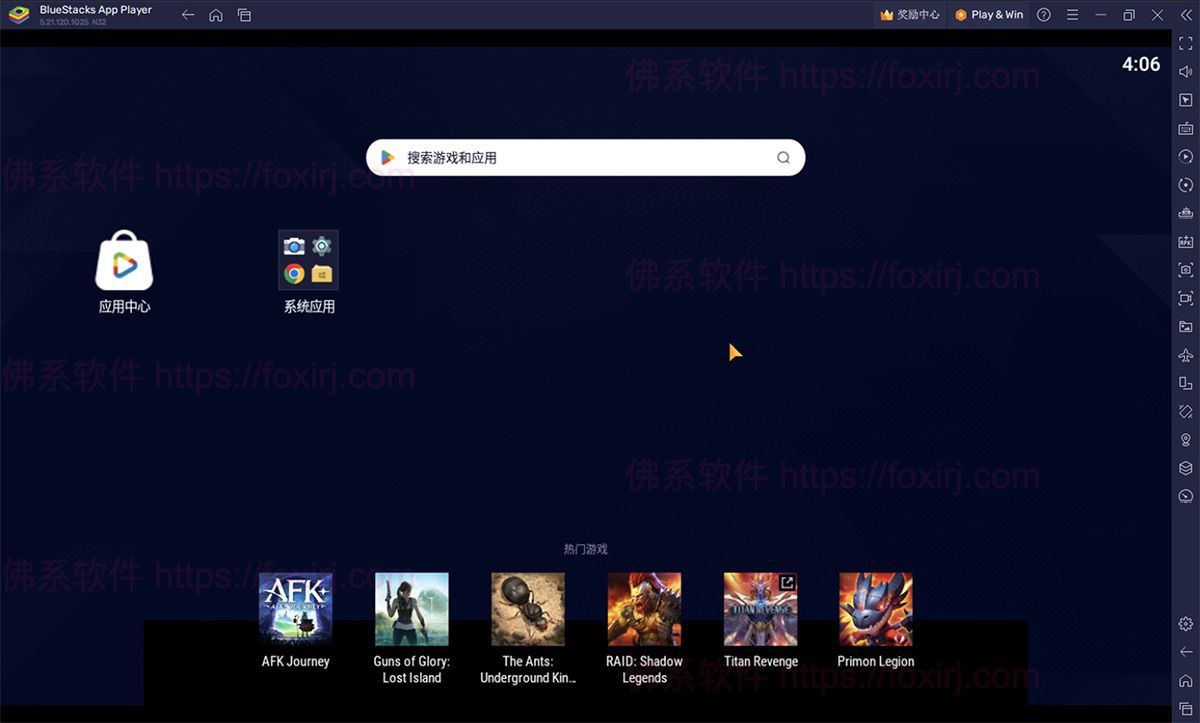
Task: Click the 搜索游戏和应用 search field
Action: coord(585,158)
